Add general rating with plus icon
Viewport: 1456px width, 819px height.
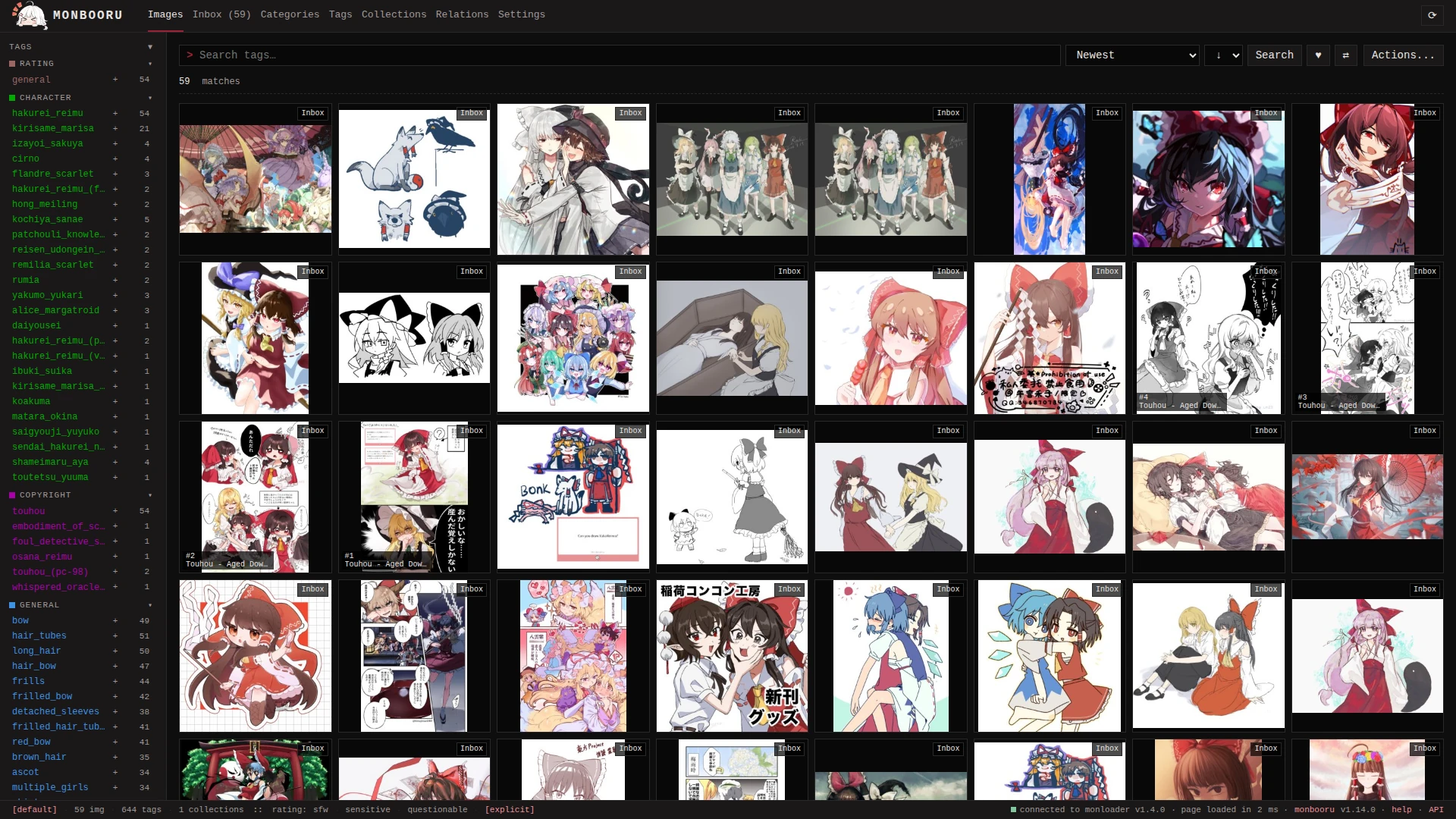pos(115,80)
